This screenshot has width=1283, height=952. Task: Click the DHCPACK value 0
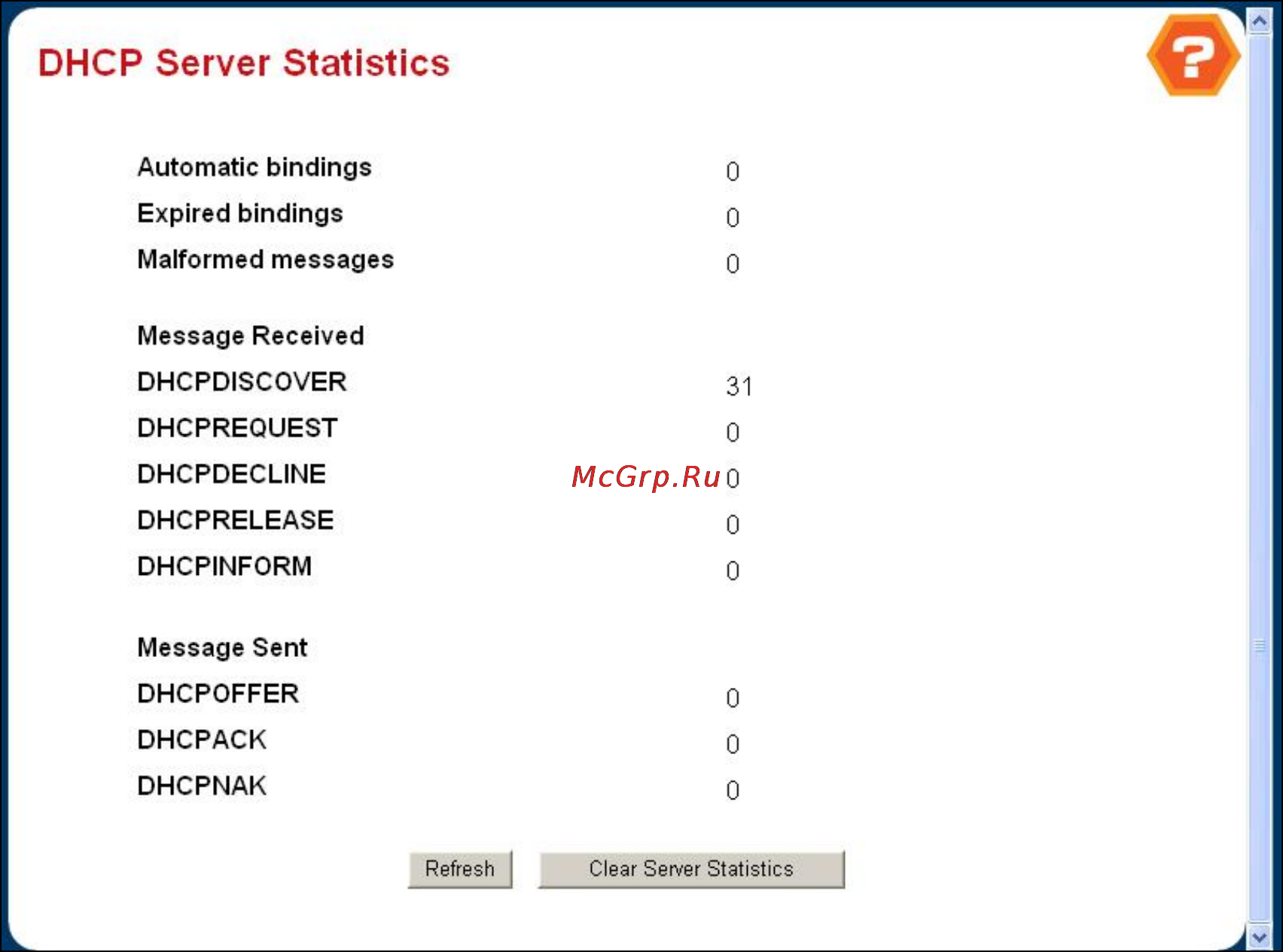(733, 744)
